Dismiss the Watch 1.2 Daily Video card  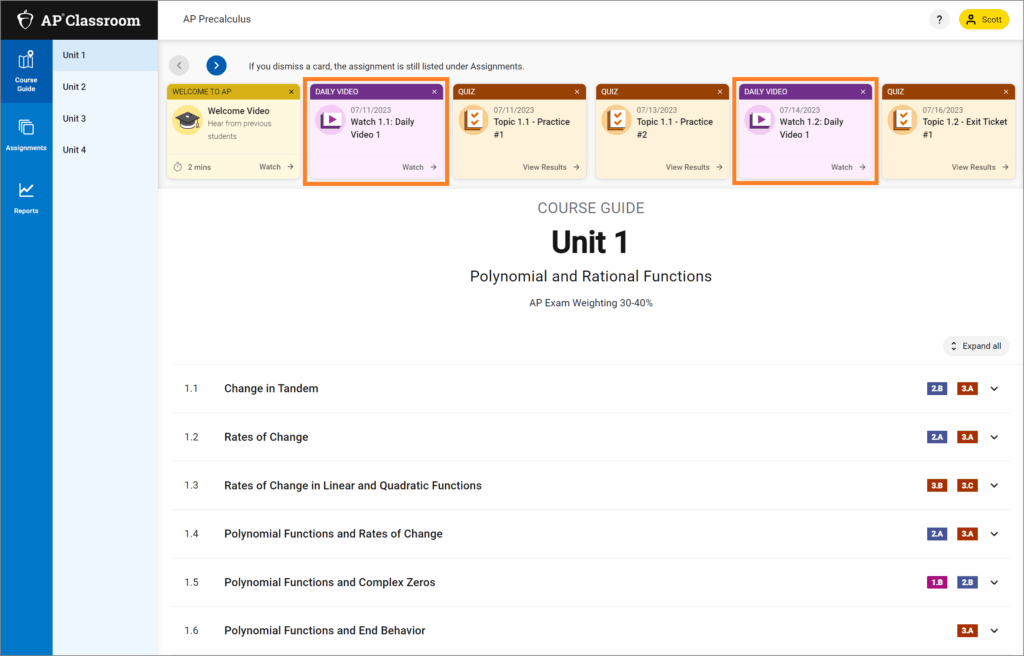(863, 92)
